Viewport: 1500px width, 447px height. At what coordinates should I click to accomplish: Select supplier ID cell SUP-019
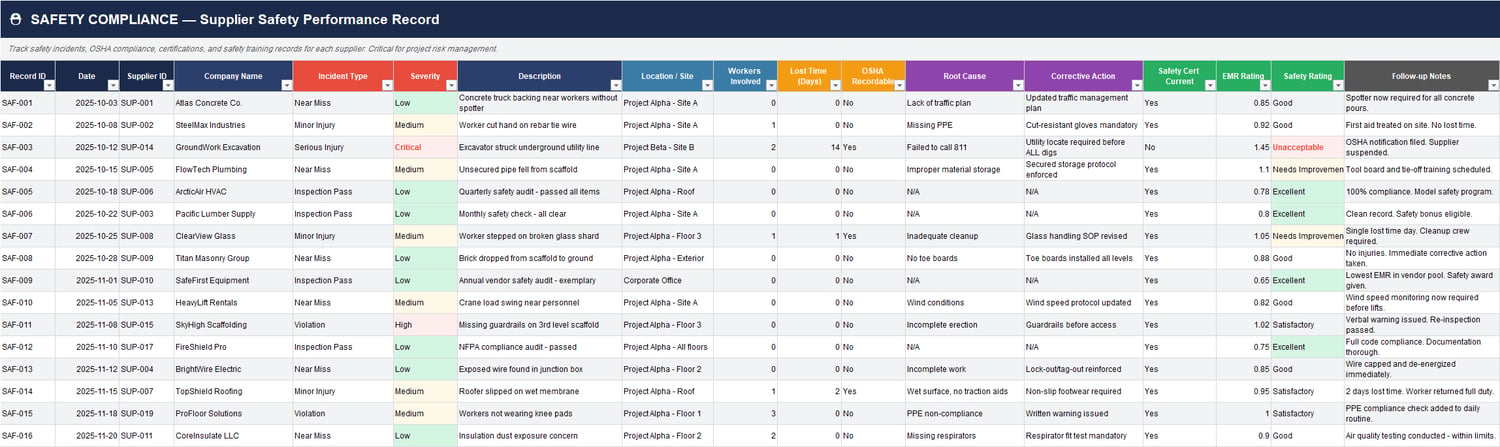tap(146, 414)
